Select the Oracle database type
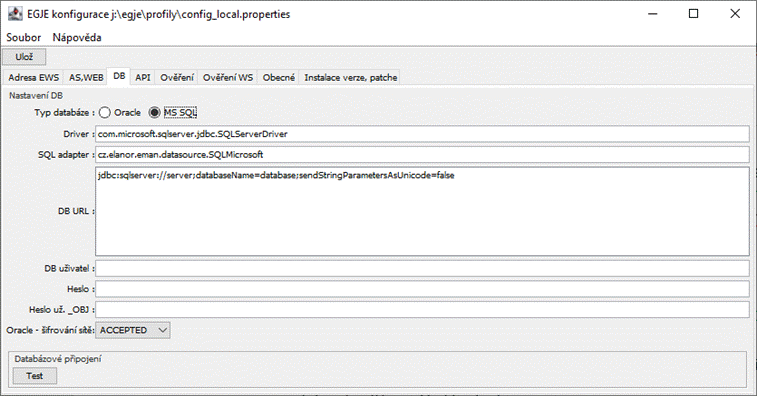 click(x=105, y=113)
